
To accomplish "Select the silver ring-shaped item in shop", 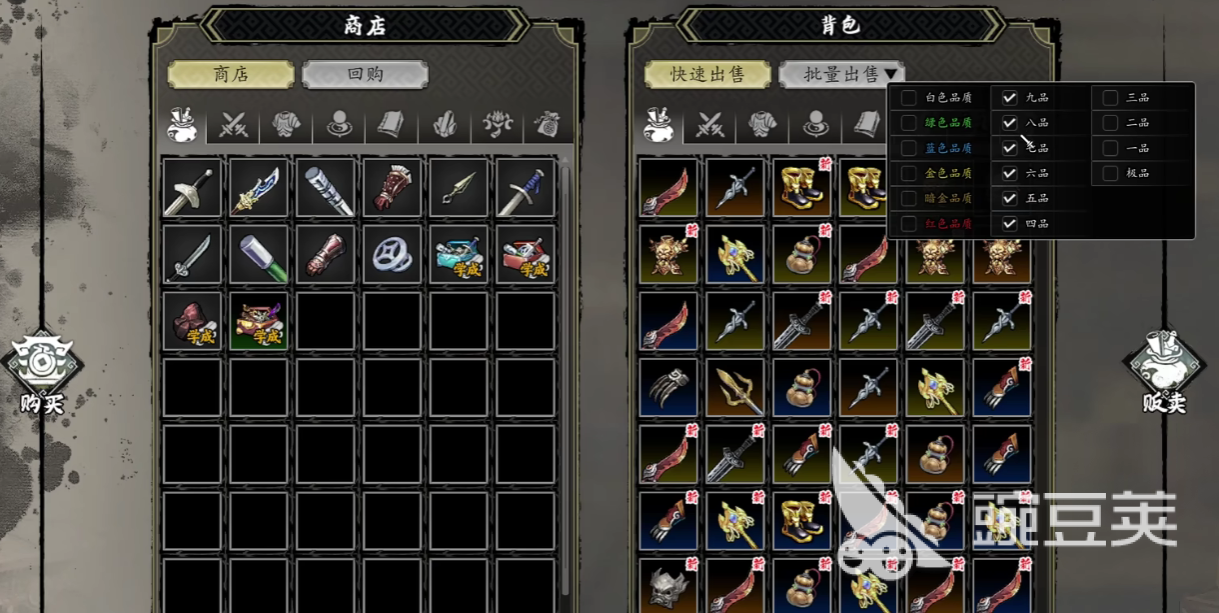I will tap(393, 255).
